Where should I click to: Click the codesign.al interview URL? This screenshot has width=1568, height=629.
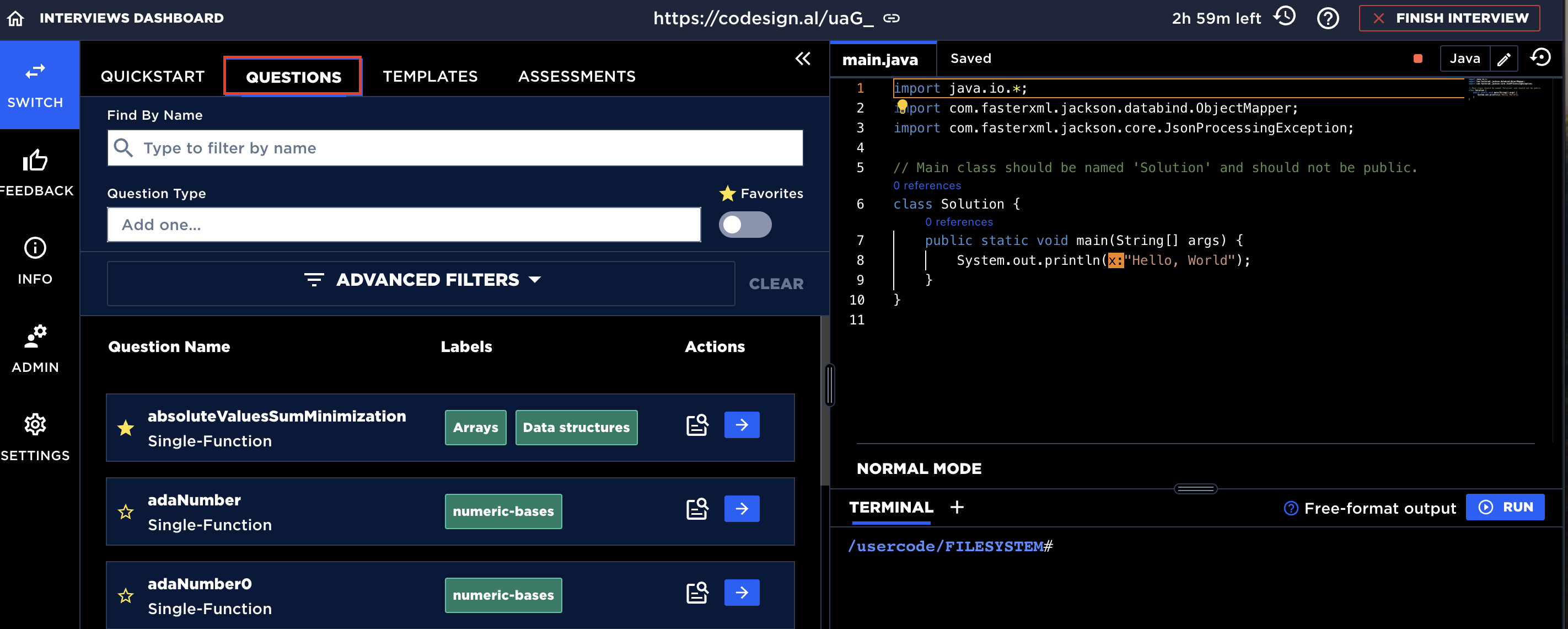[763, 18]
